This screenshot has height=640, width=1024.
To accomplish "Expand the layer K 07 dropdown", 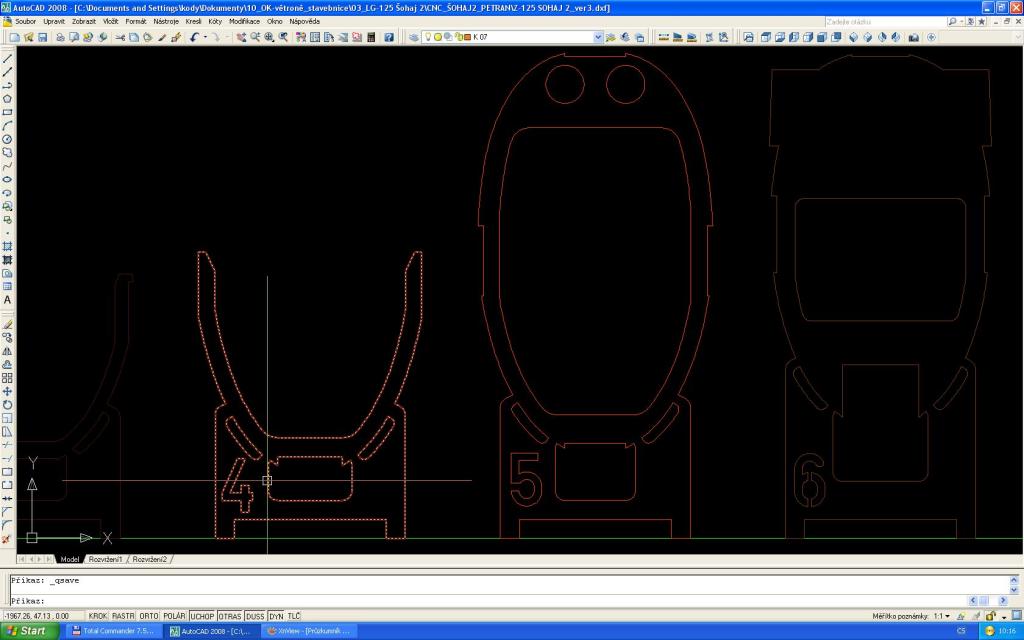I will 598,37.
